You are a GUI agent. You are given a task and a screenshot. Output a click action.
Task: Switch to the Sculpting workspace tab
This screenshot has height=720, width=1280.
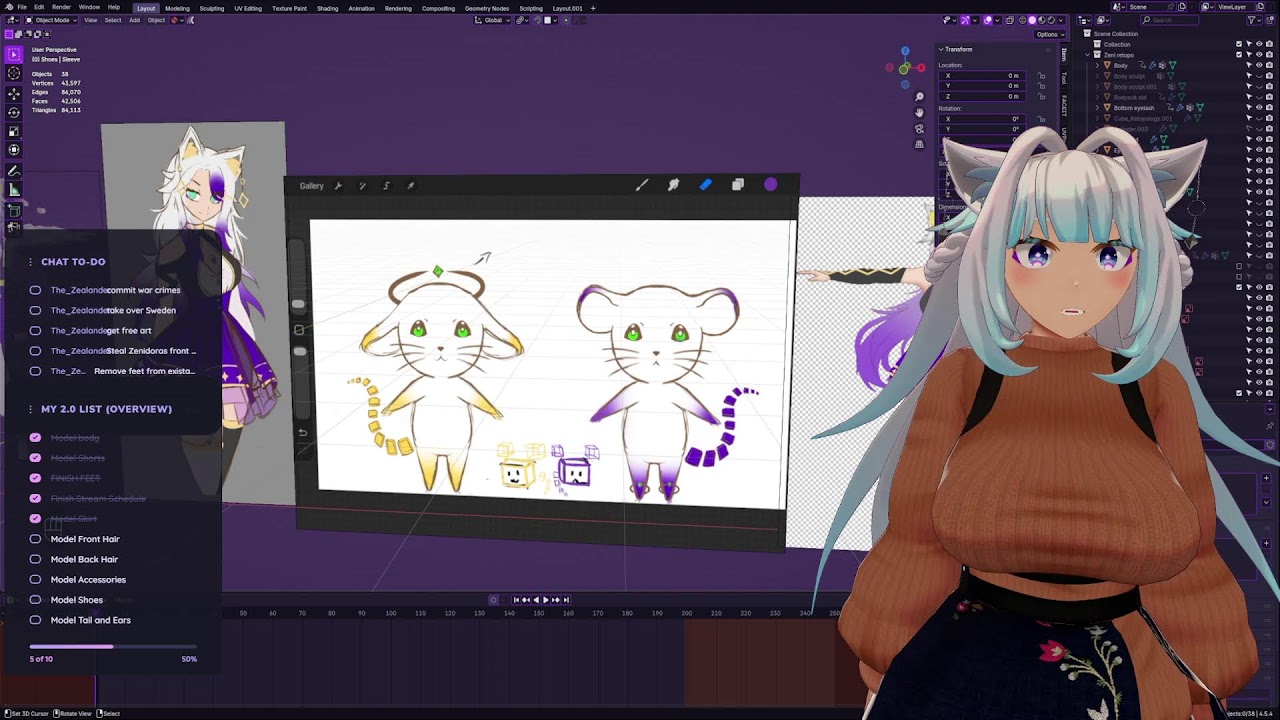[x=211, y=8]
